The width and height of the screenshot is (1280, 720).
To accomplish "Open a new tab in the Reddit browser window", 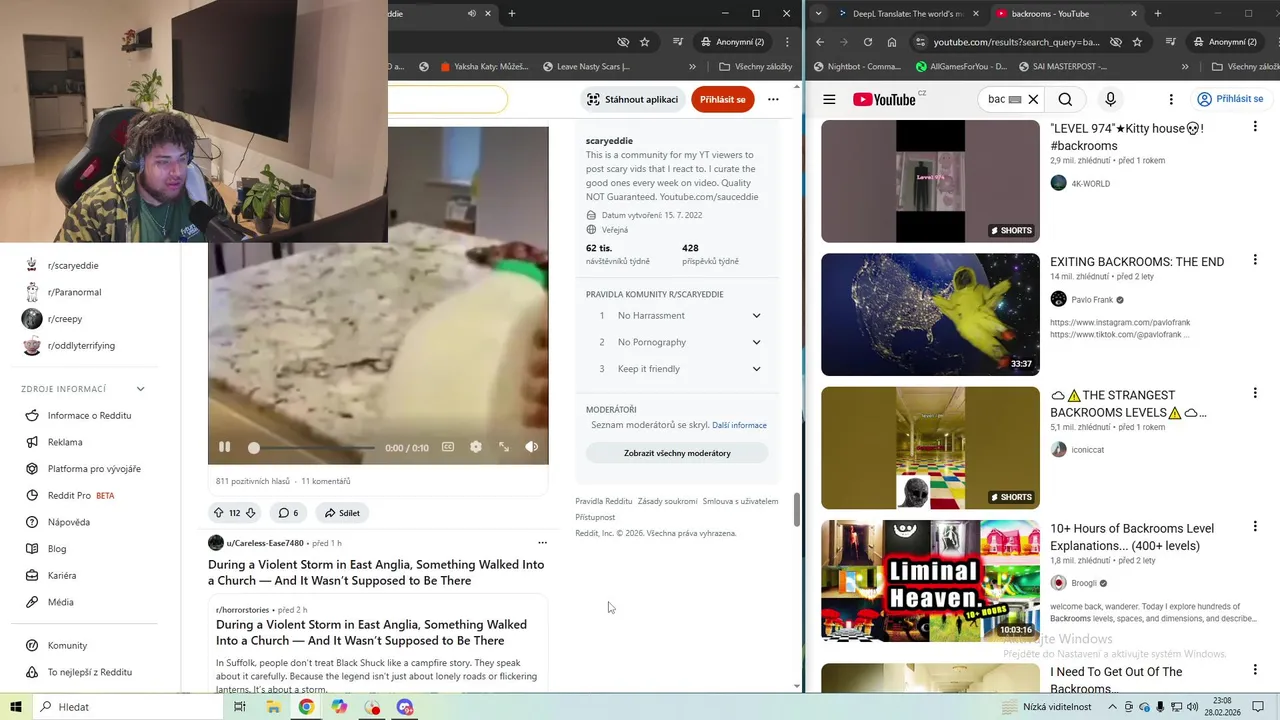I will pos(512,14).
